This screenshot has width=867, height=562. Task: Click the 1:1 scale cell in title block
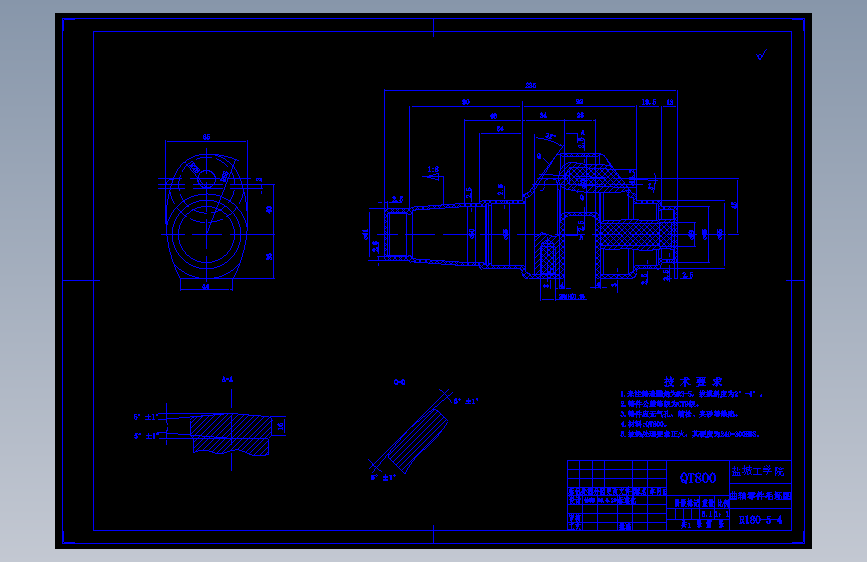coord(723,514)
